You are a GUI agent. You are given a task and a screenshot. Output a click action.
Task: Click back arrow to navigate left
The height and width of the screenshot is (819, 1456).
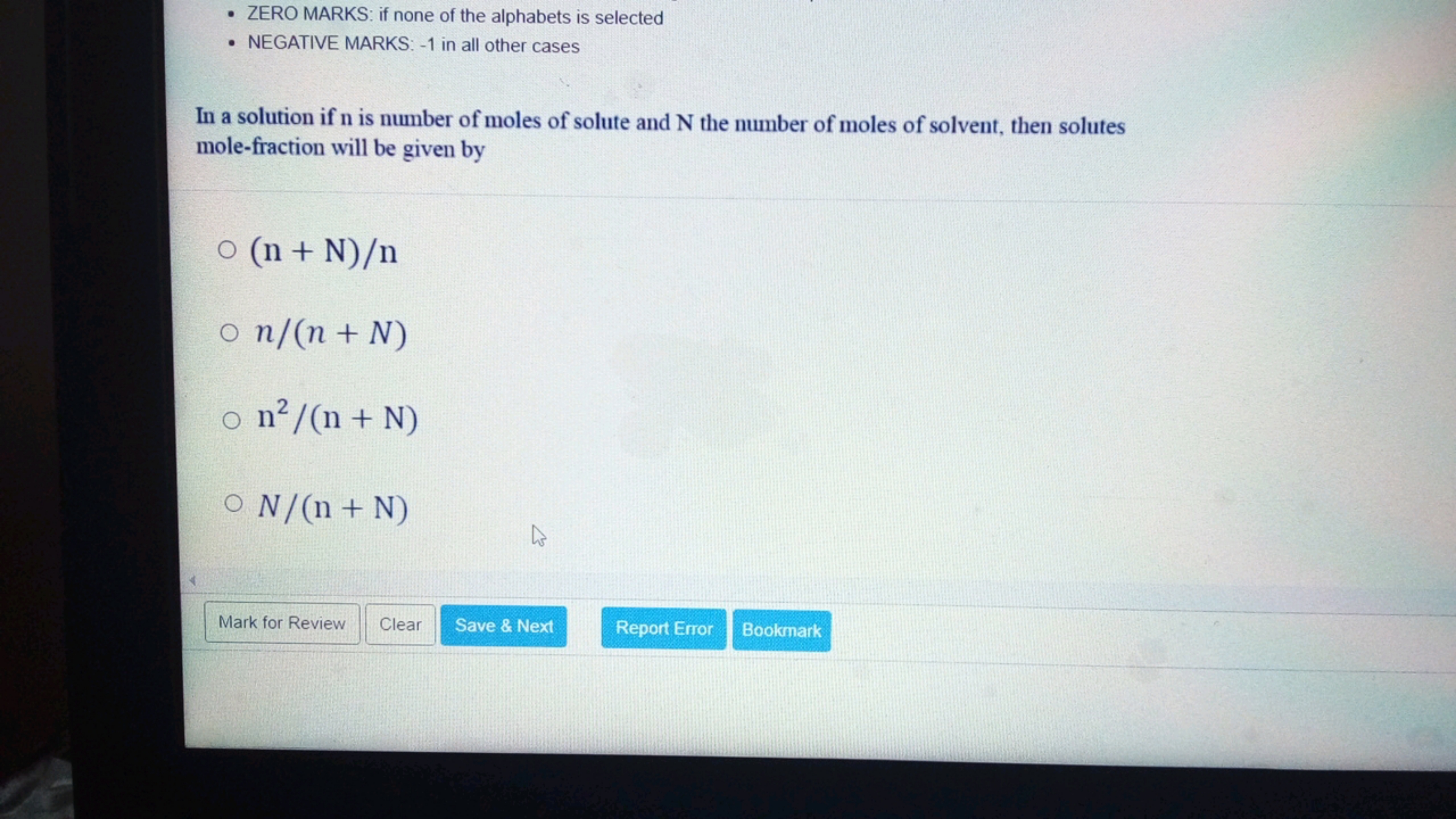click(x=193, y=579)
